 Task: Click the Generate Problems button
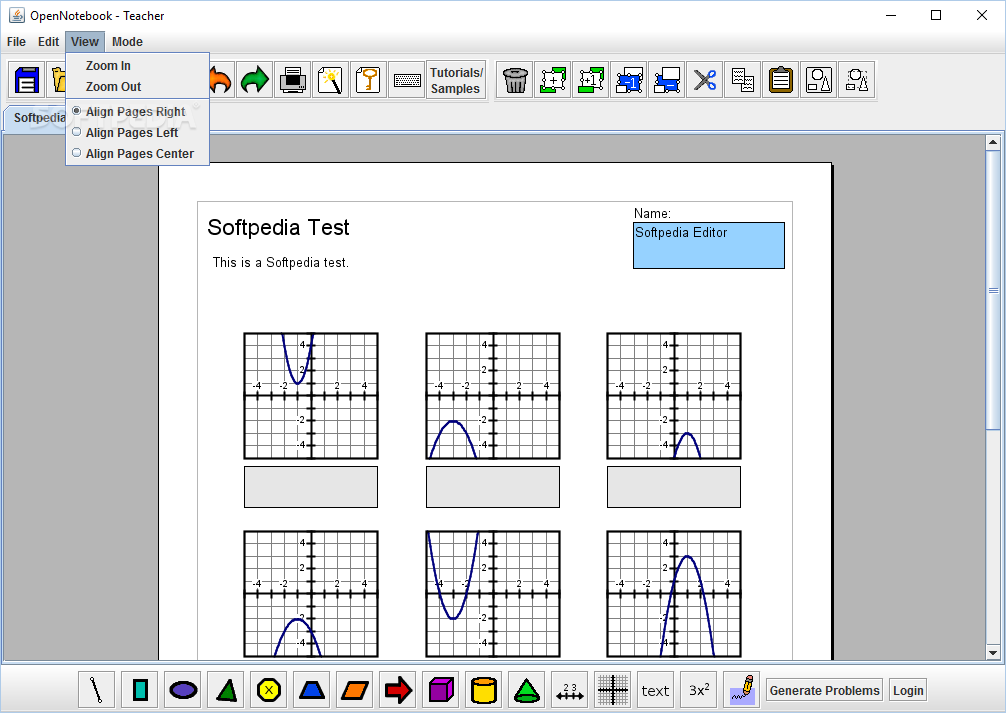click(x=824, y=691)
